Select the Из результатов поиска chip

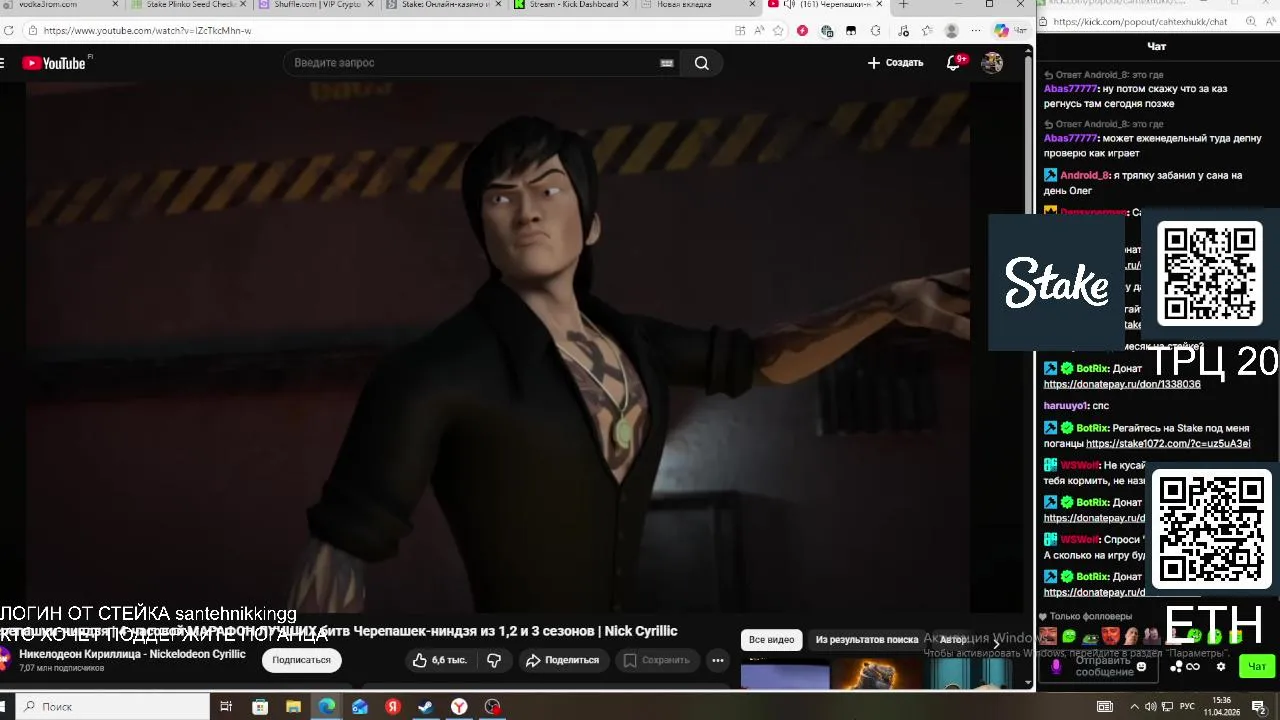[x=866, y=640]
